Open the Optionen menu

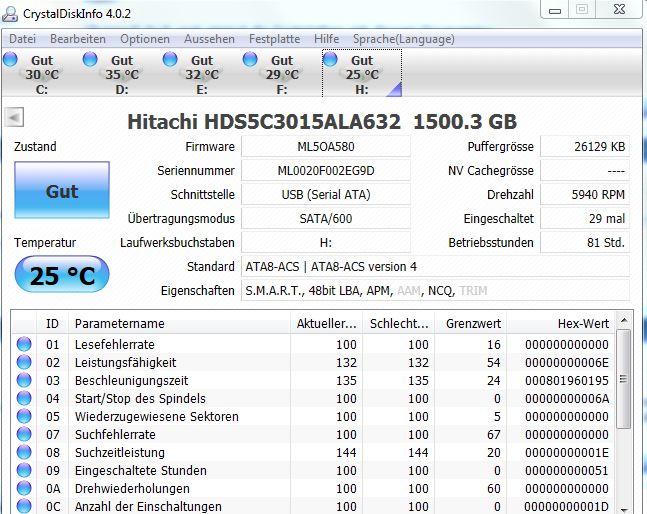coord(145,39)
